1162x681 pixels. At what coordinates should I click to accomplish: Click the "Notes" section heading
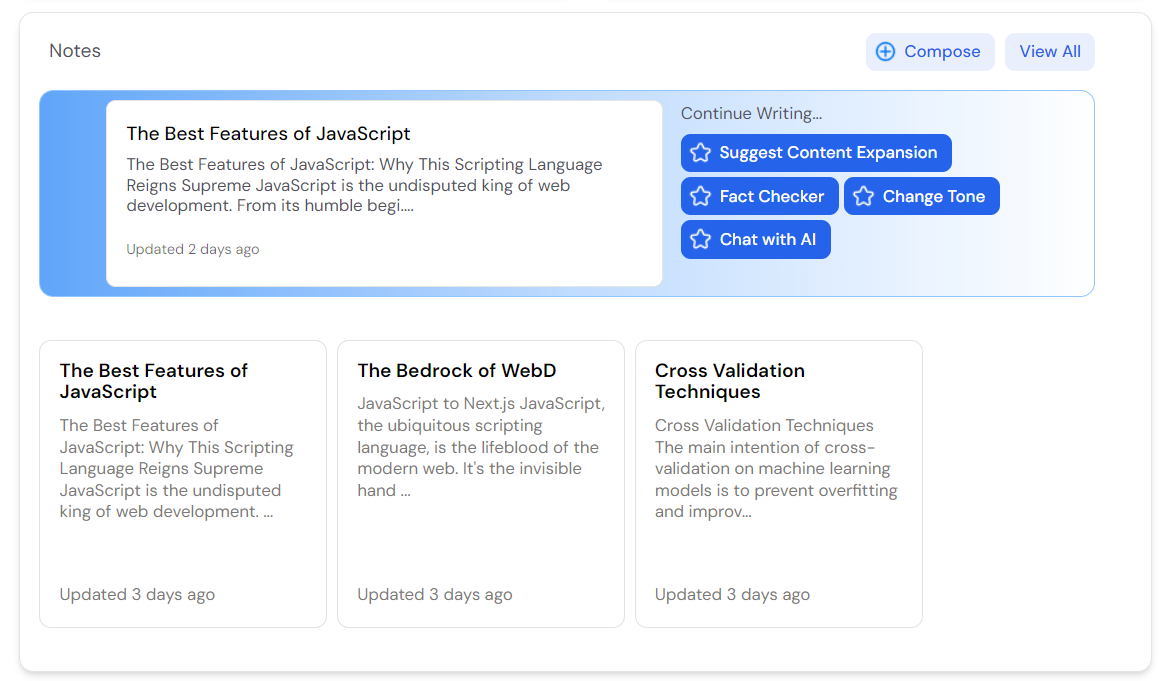pyautogui.click(x=75, y=51)
